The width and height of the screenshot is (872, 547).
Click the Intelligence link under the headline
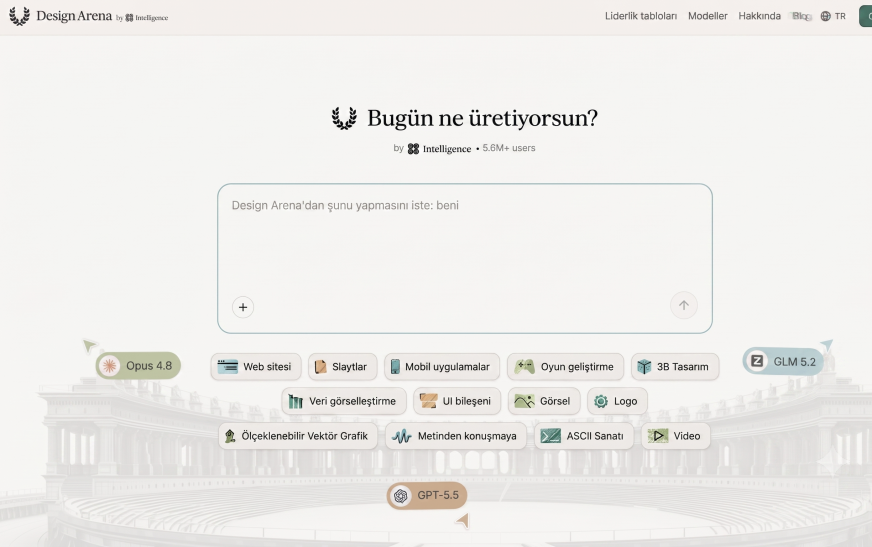439,148
